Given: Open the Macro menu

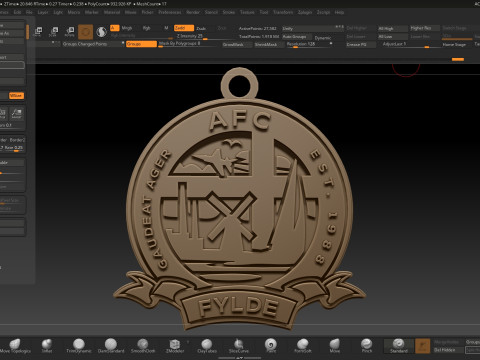Looking at the screenshot, I should (74, 12).
